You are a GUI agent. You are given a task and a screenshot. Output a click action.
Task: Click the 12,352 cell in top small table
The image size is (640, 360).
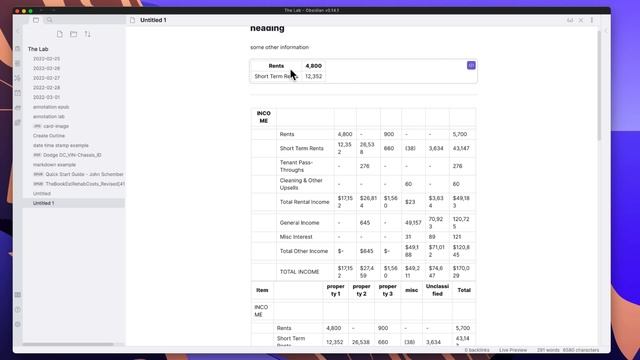313,76
